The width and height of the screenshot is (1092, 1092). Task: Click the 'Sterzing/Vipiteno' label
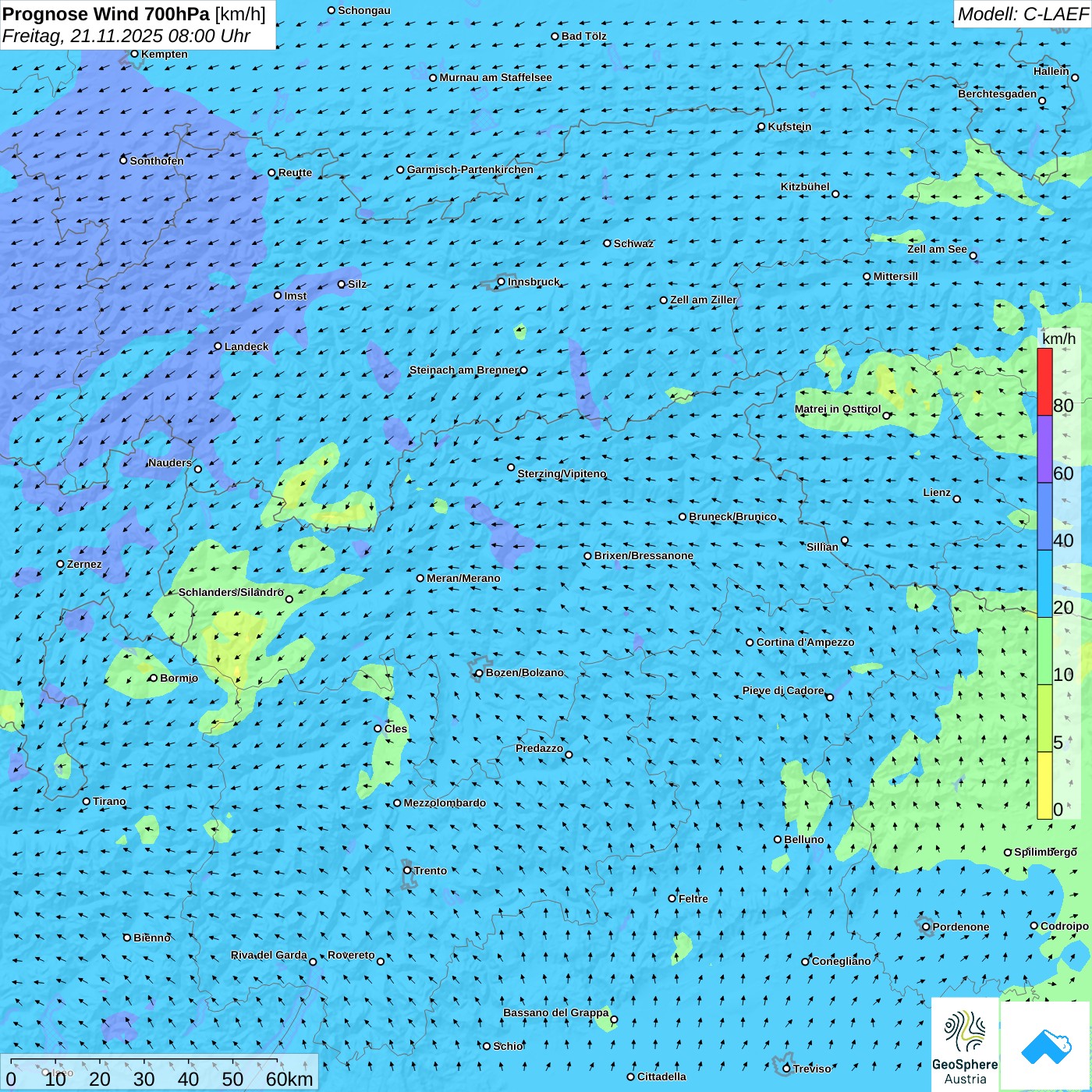[562, 473]
